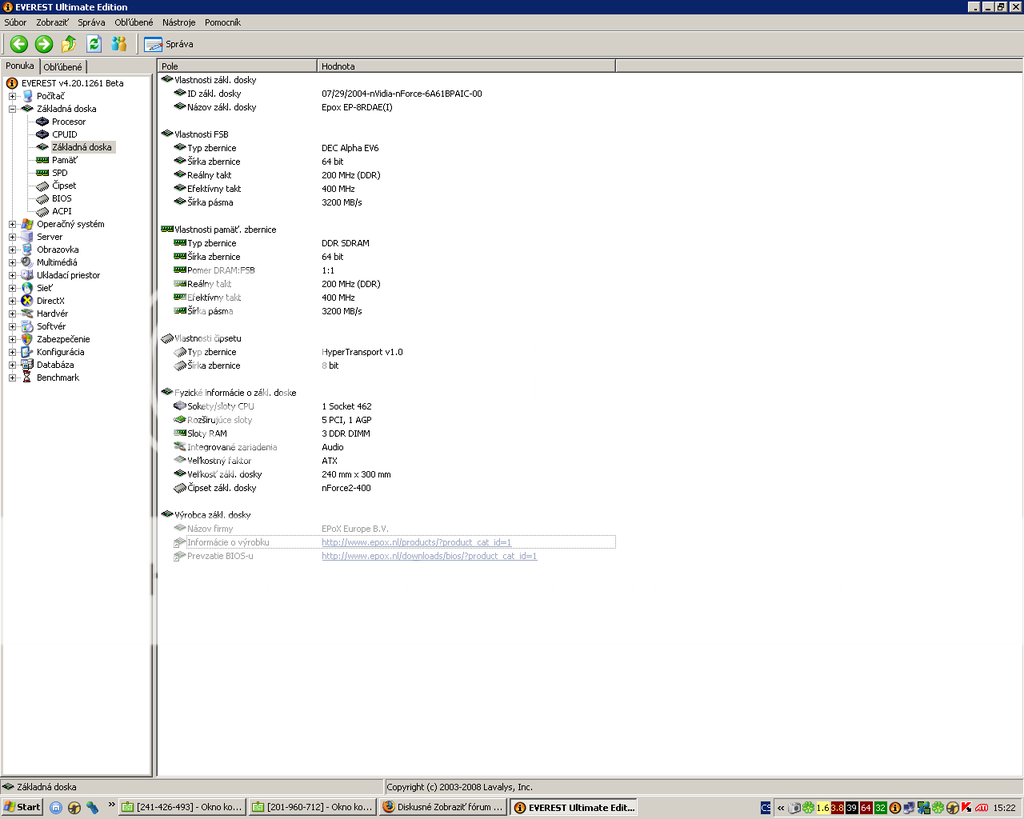This screenshot has height=819, width=1024.
Task: Click the EPoX Europe B.V. company name
Action: 355,529
